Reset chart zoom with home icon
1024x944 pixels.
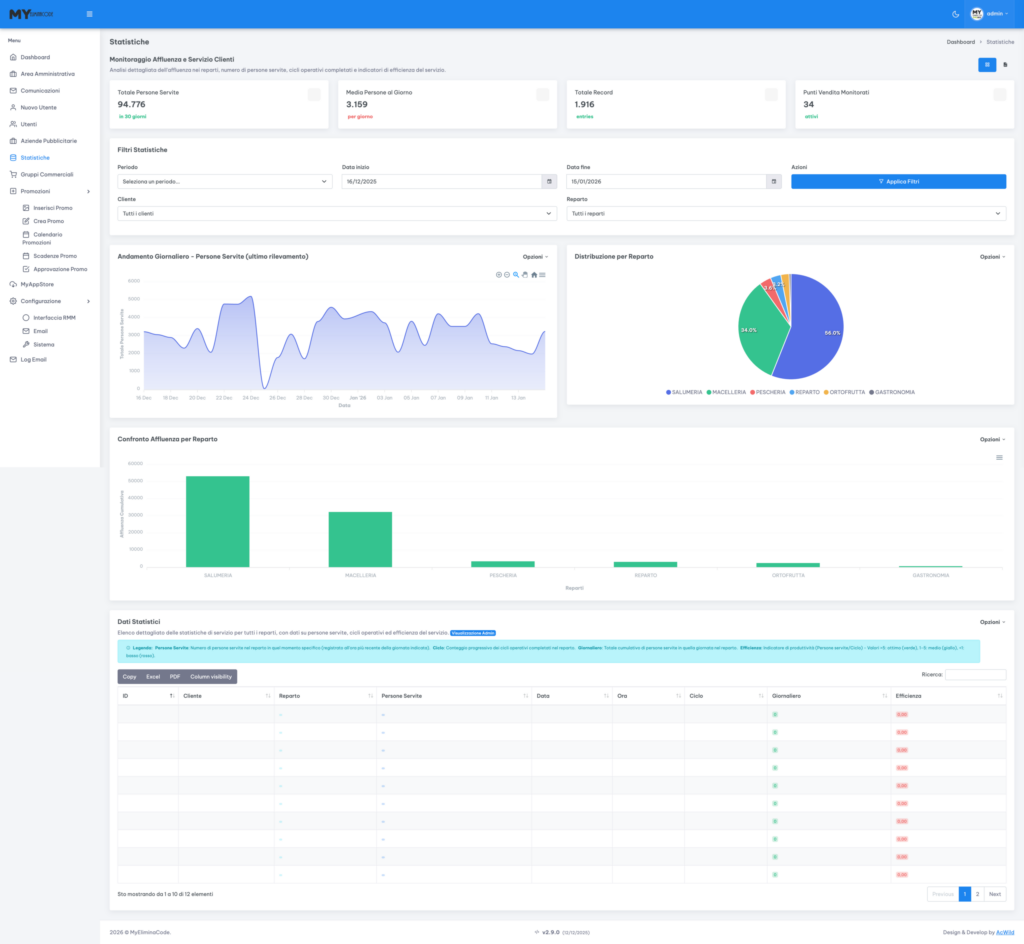tap(534, 274)
